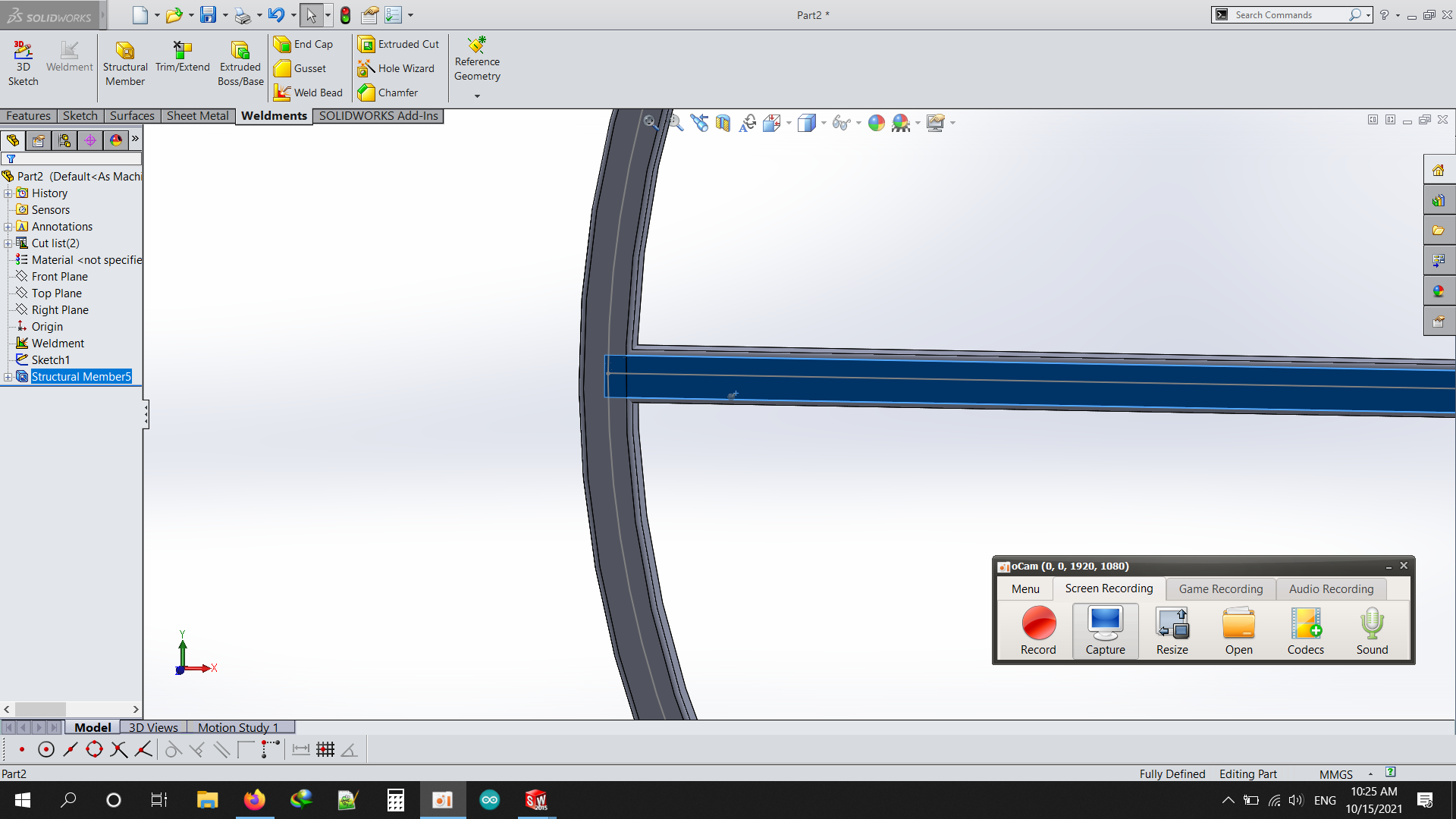Create an Extruded Cut
The width and height of the screenshot is (1456, 819).
[399, 44]
